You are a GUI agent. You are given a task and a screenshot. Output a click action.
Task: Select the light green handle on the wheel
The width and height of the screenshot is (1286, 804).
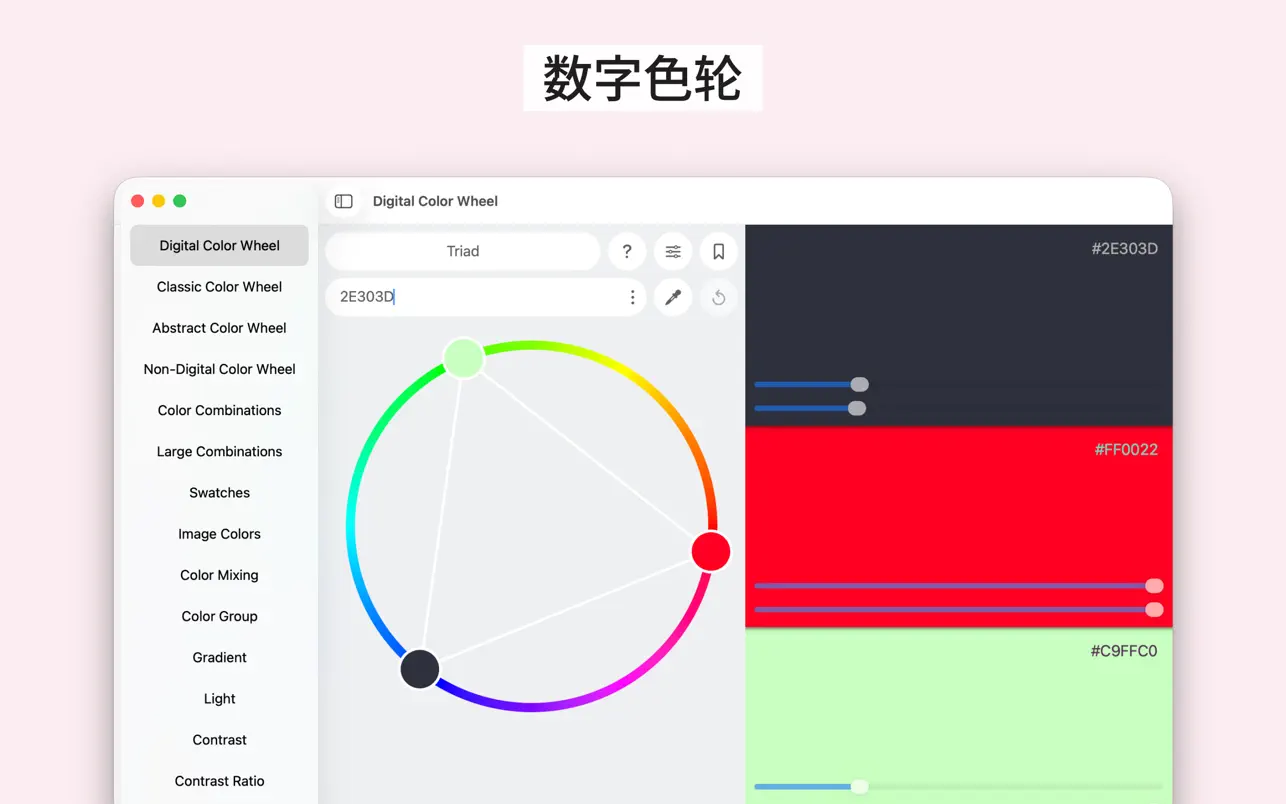tap(463, 357)
